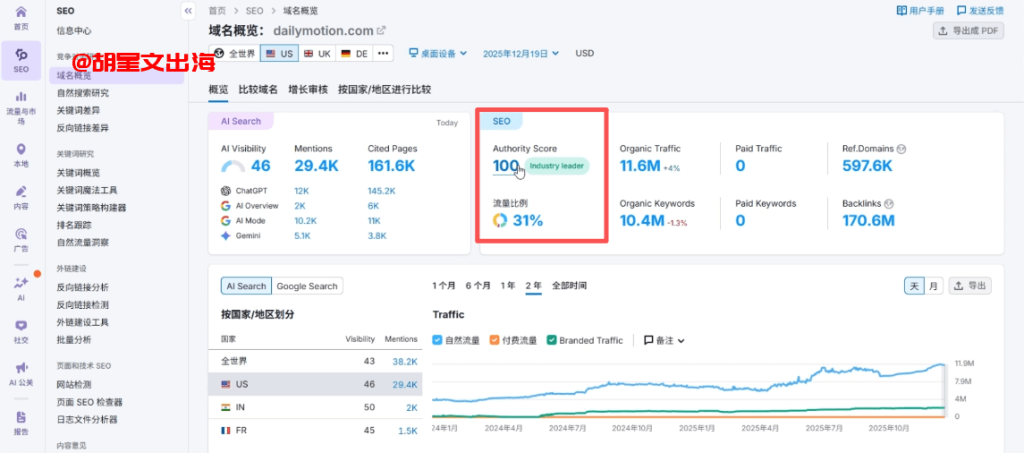
Task: Select the 全世界 worldwide database button
Action: click(234, 54)
